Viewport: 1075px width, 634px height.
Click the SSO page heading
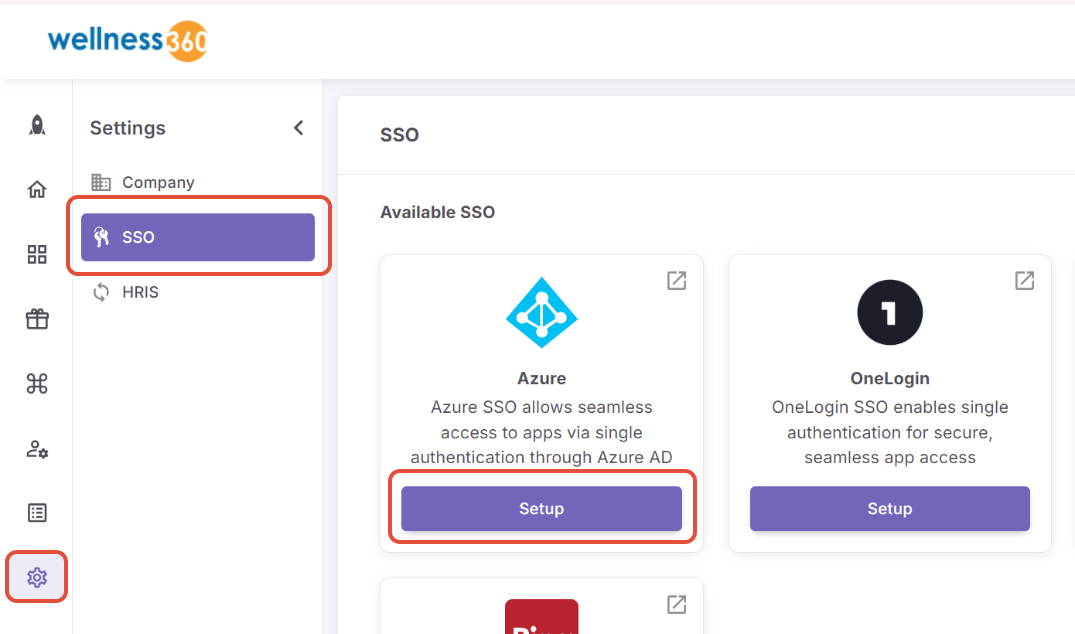(400, 135)
